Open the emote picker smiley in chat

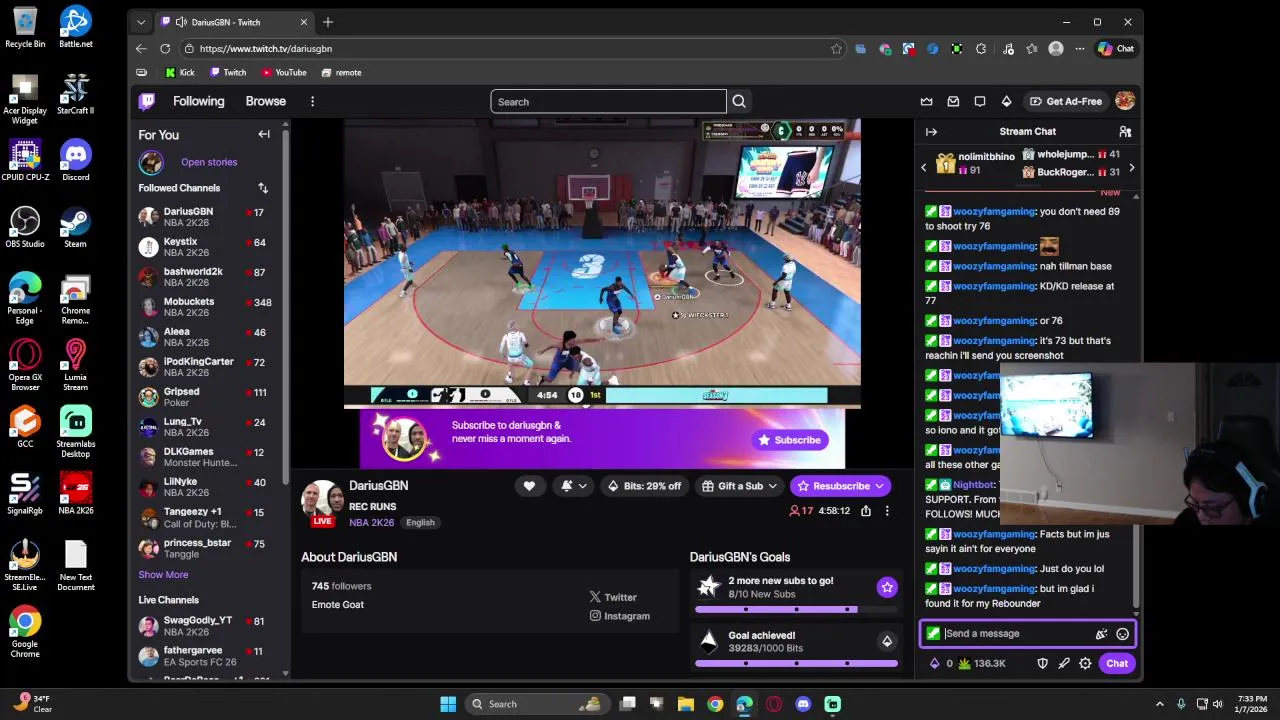1122,634
